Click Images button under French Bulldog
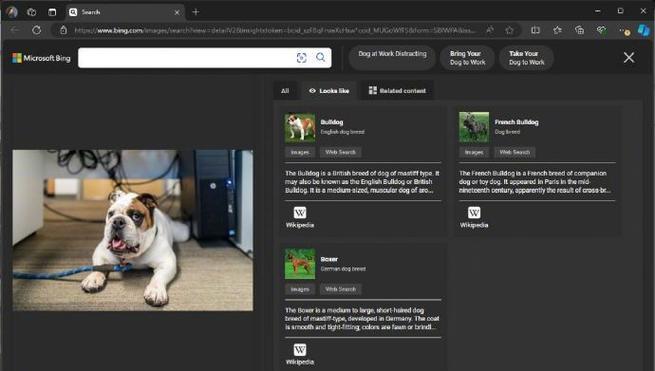The image size is (655, 371). tap(474, 152)
